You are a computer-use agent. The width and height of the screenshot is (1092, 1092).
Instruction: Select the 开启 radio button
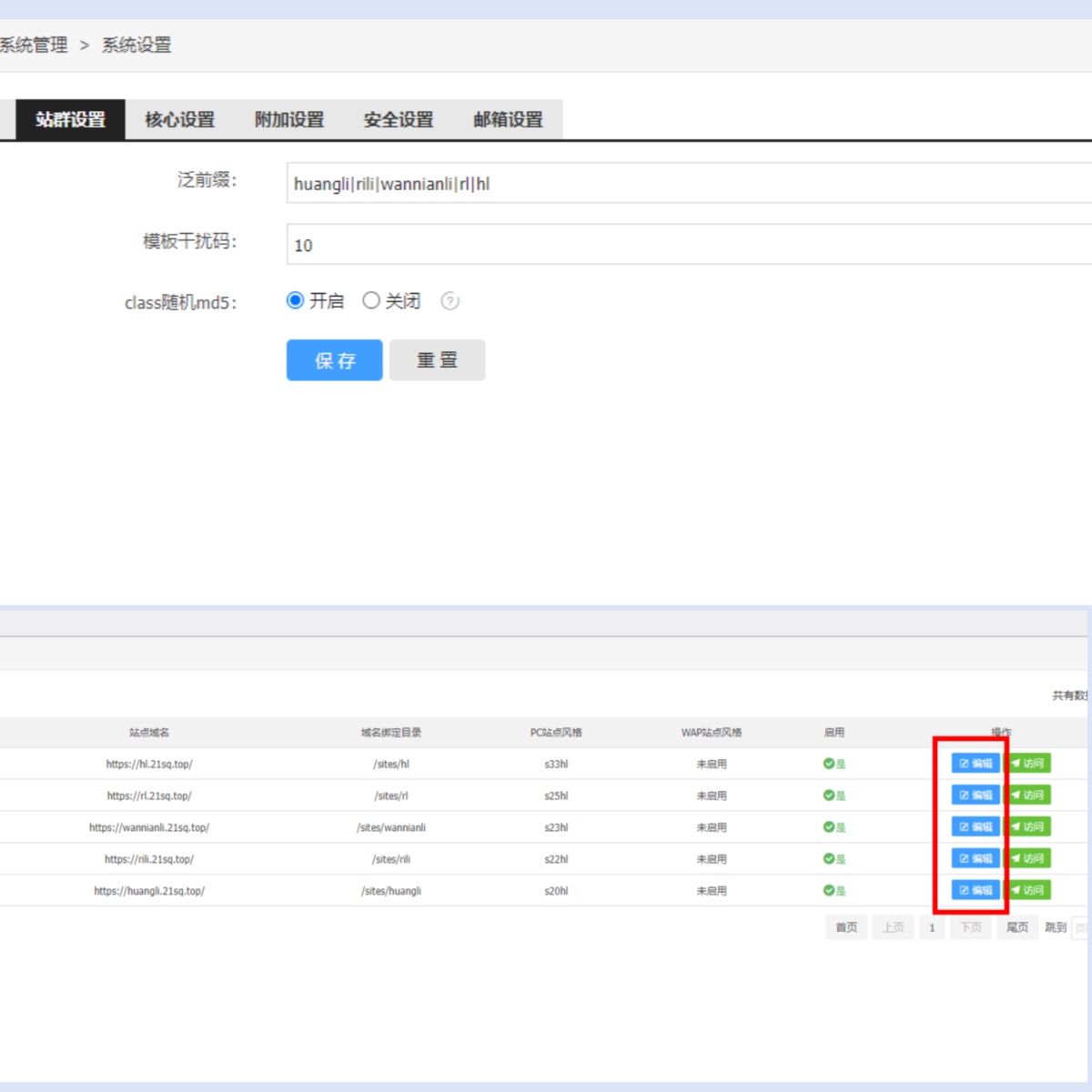(x=295, y=300)
